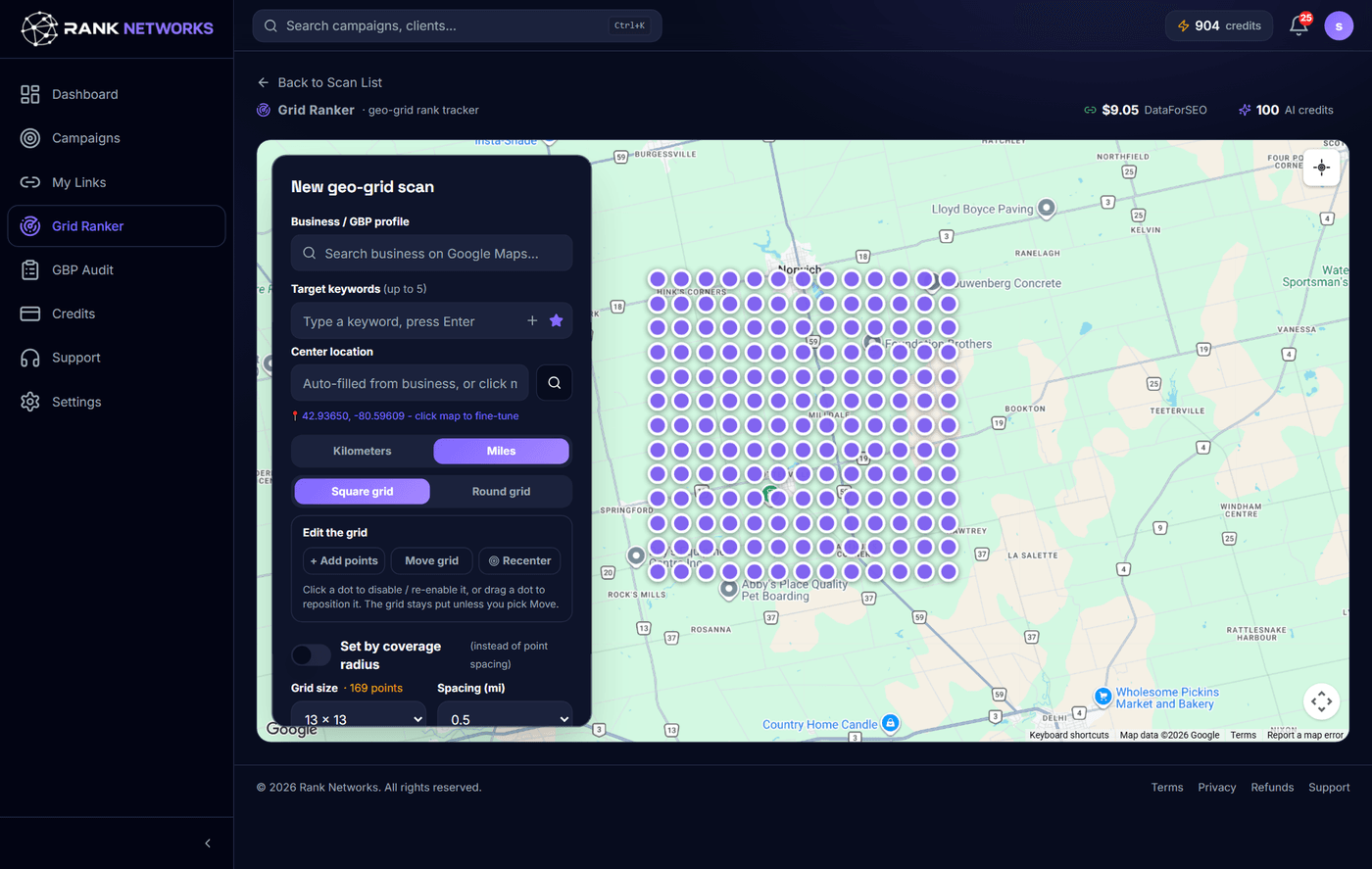Toggle Set by coverage radius switch
Screen dimensions: 1372x869
coord(311,654)
